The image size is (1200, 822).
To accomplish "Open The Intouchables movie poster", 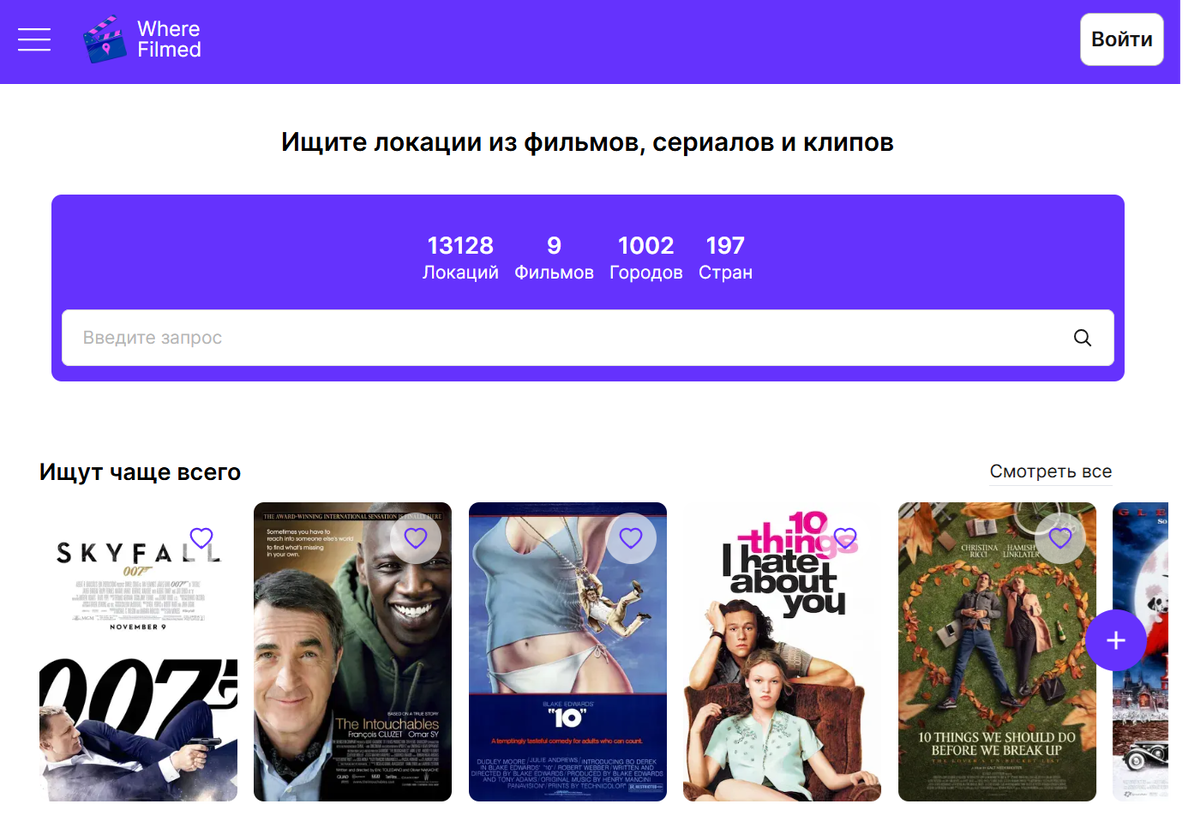I will [x=353, y=651].
